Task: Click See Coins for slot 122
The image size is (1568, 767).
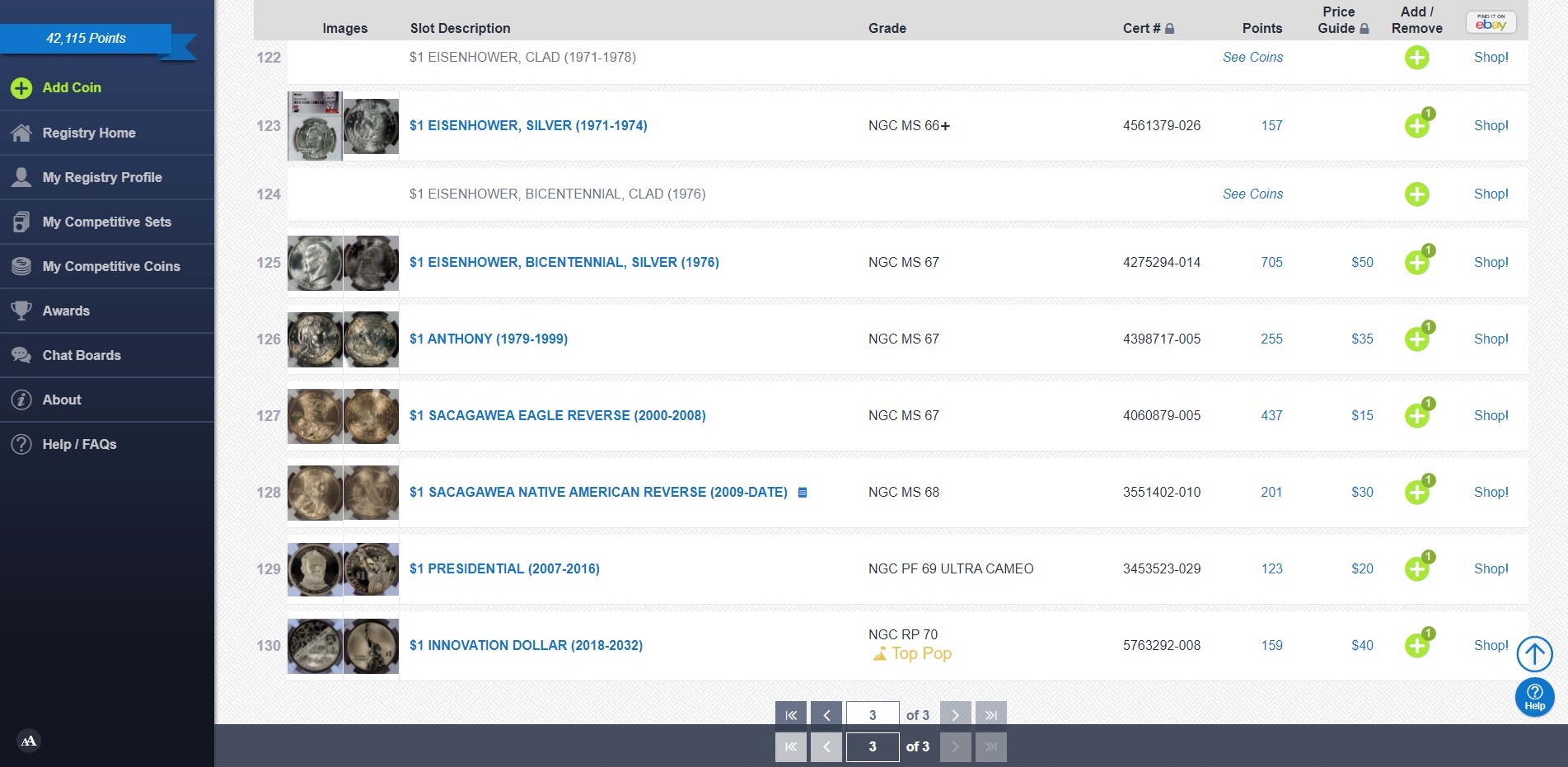Action: click(1252, 57)
